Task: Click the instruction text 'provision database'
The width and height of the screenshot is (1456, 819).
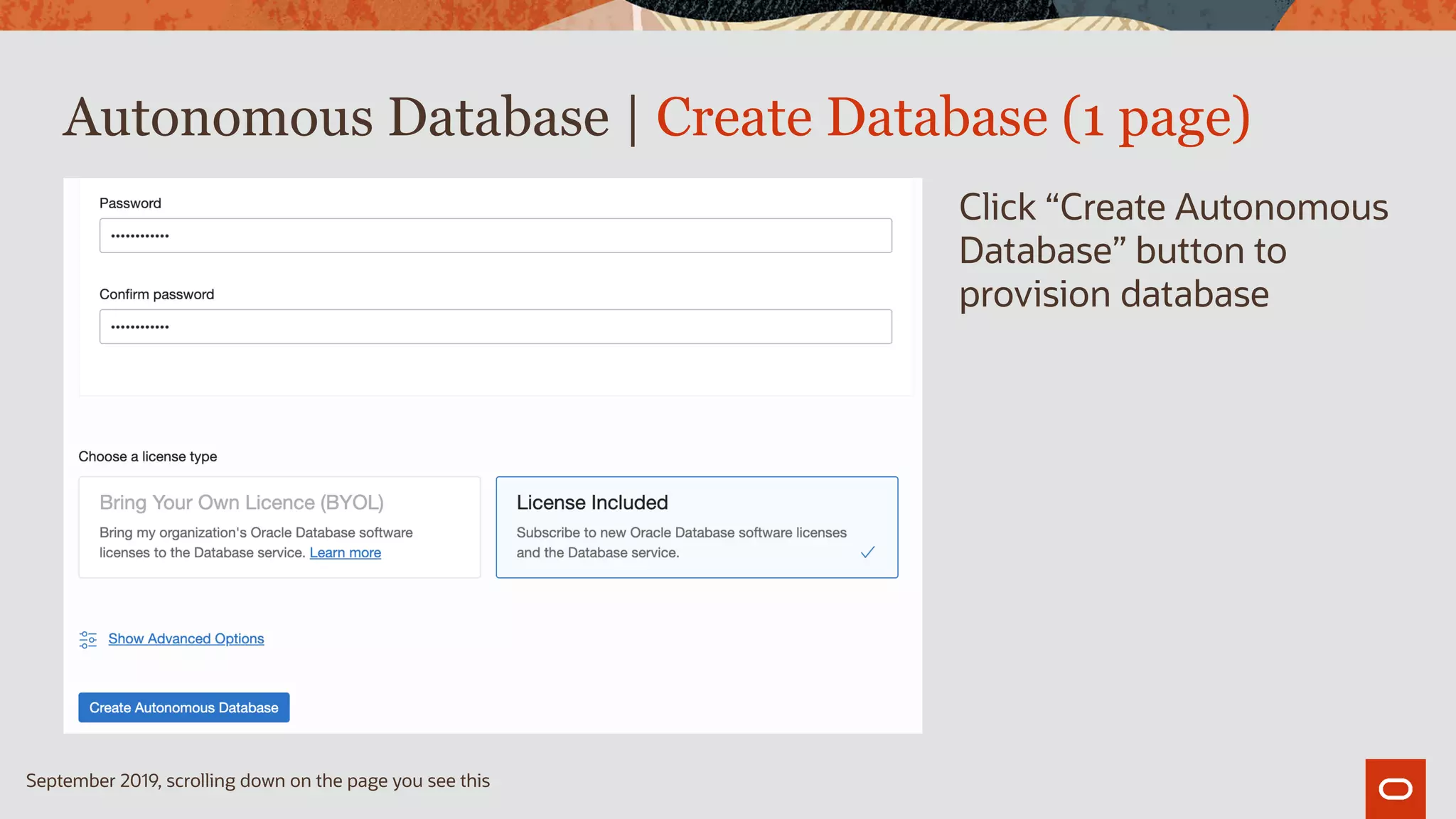Action: coord(1114,294)
